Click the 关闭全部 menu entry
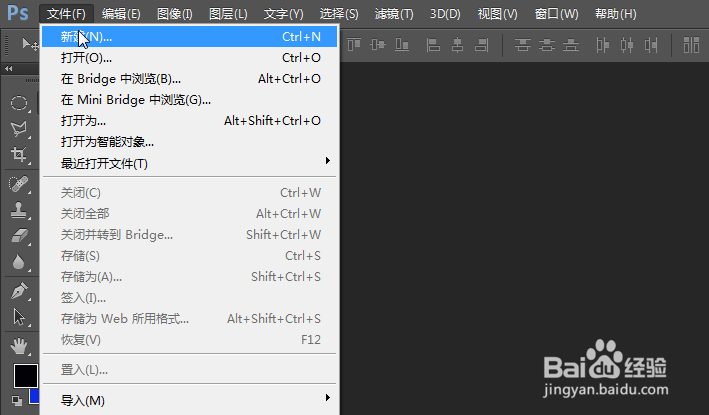 (x=189, y=213)
